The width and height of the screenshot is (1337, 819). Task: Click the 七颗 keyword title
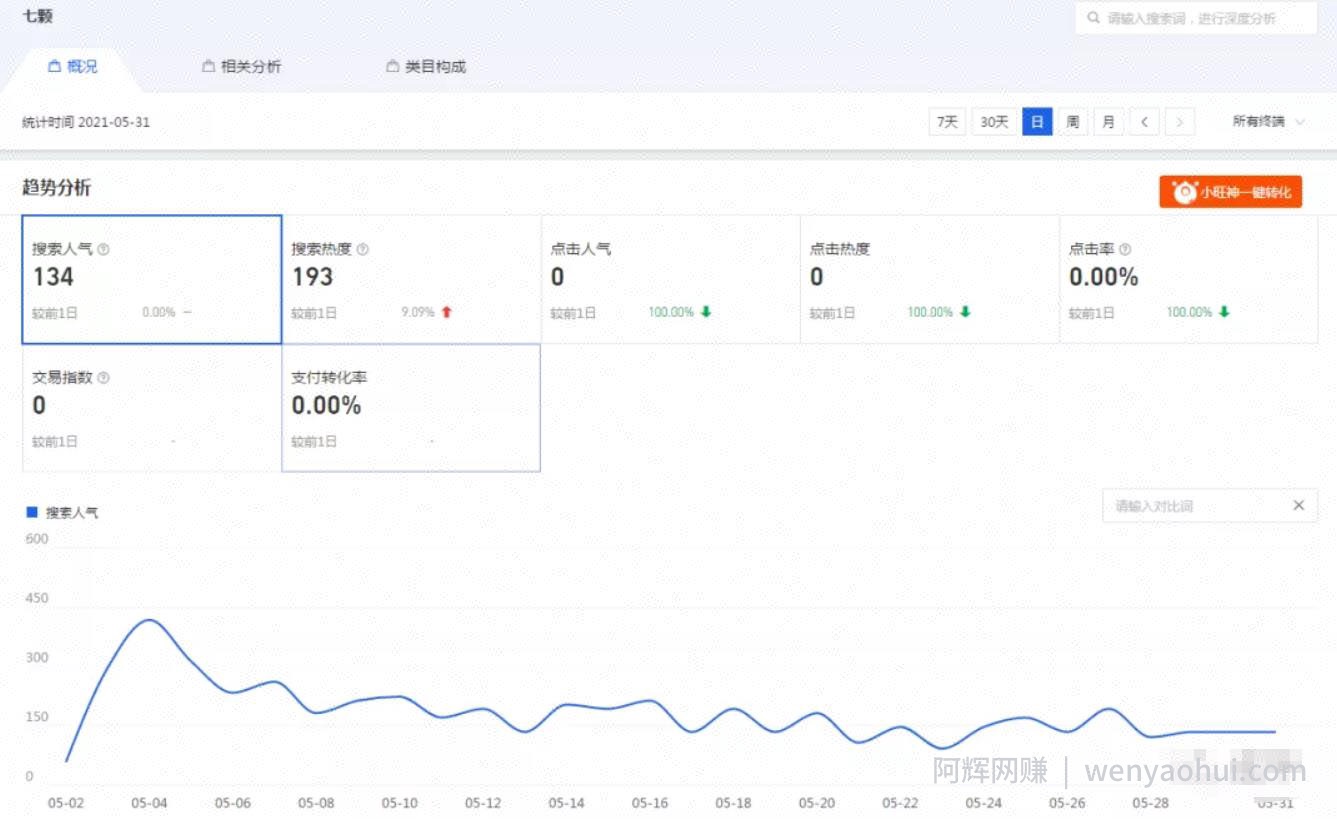click(x=38, y=16)
